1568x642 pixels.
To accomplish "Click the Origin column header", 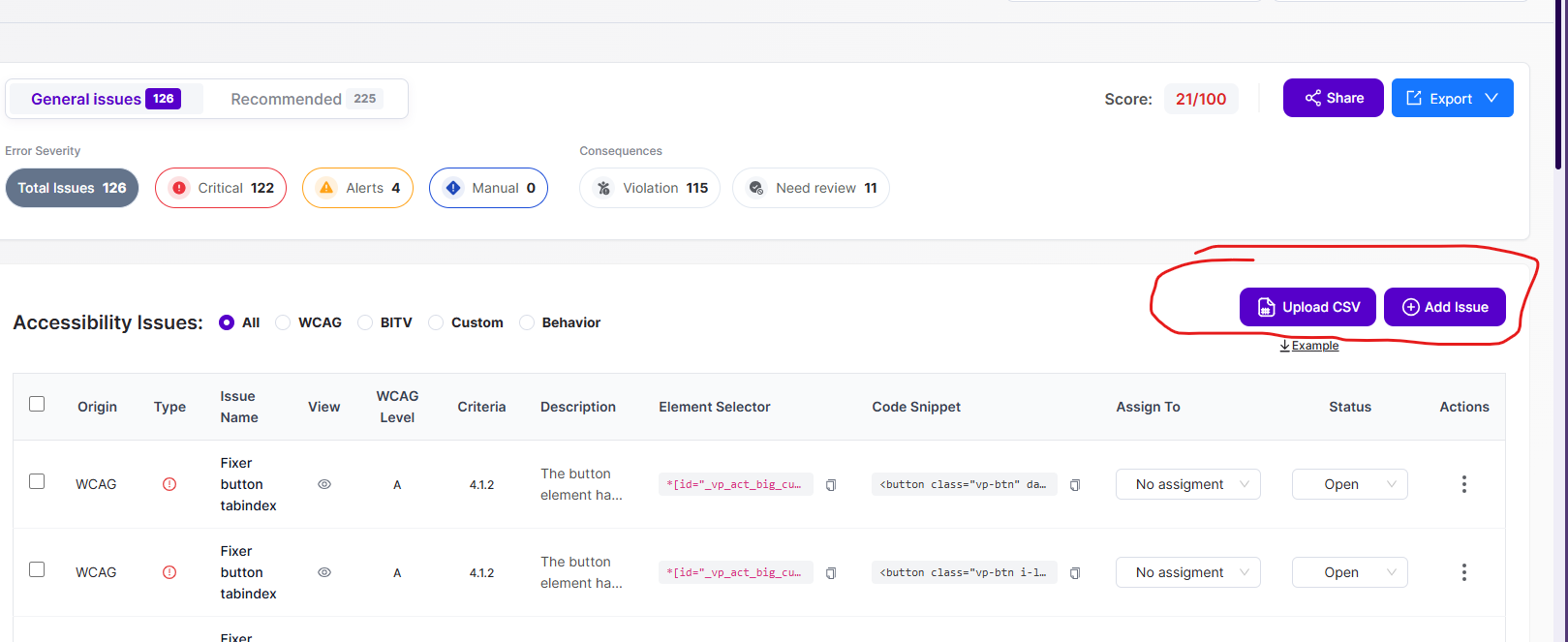I will (97, 407).
